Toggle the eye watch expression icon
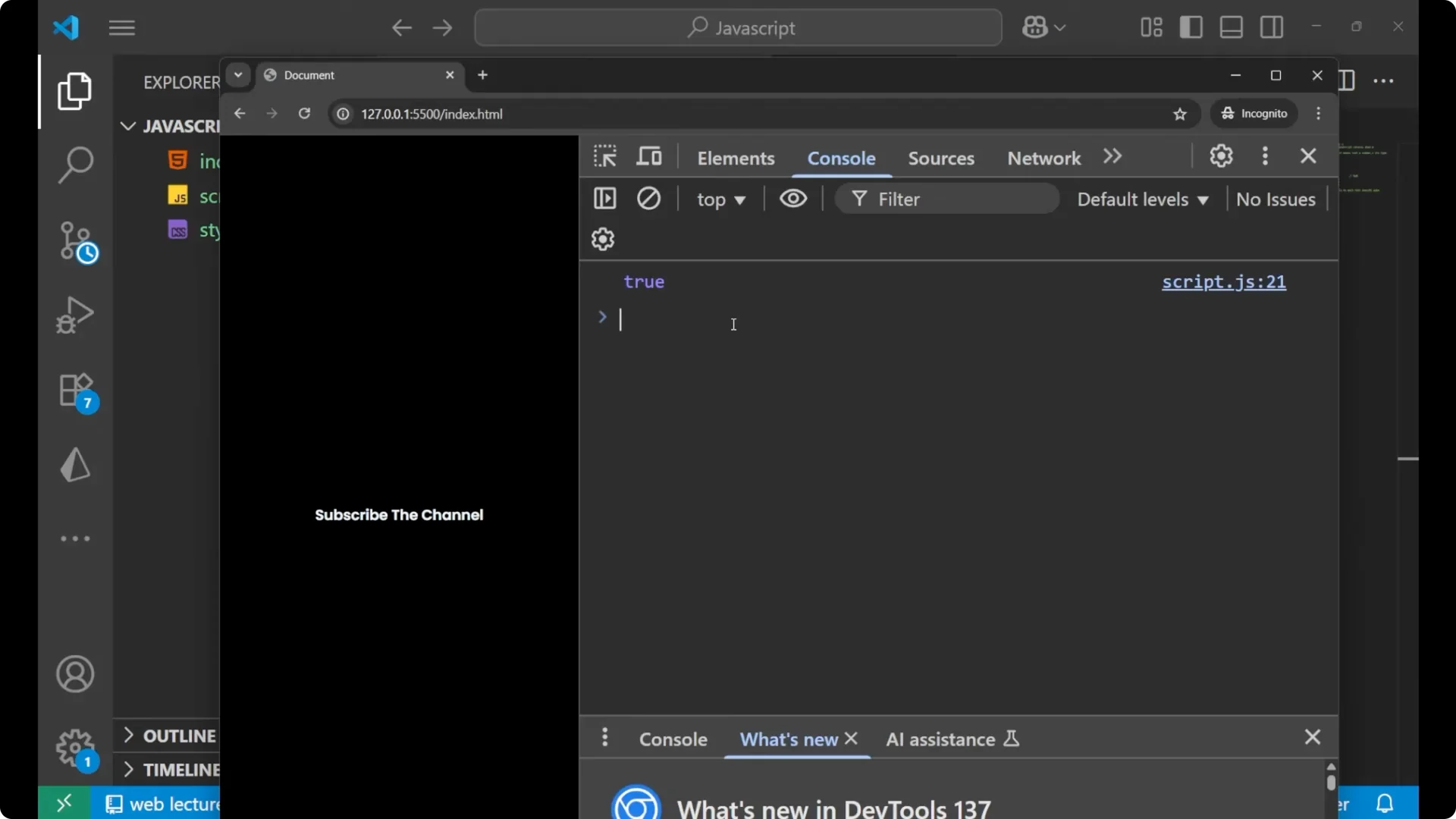1456x819 pixels. tap(793, 198)
